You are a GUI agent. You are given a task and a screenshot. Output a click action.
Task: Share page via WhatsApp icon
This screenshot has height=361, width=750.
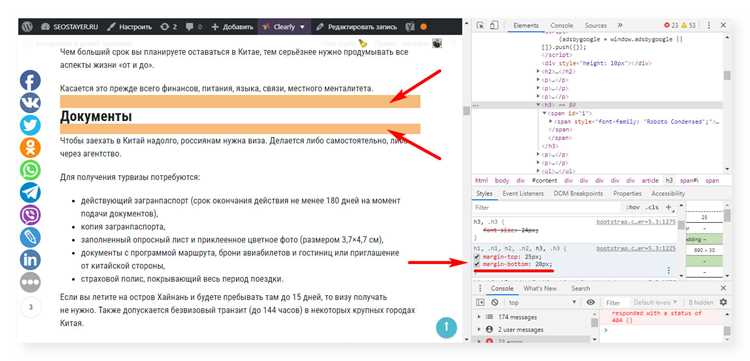30,170
